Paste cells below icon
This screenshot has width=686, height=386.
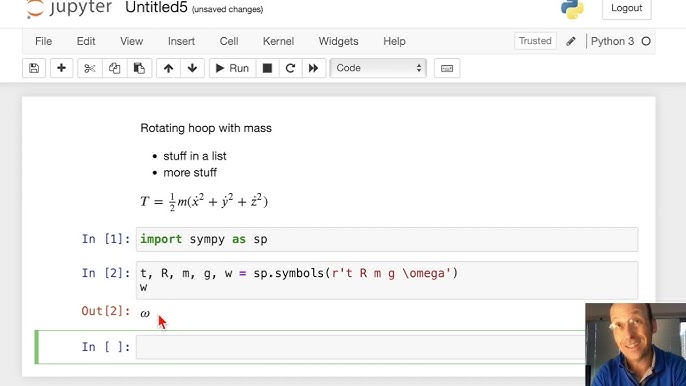(139, 68)
